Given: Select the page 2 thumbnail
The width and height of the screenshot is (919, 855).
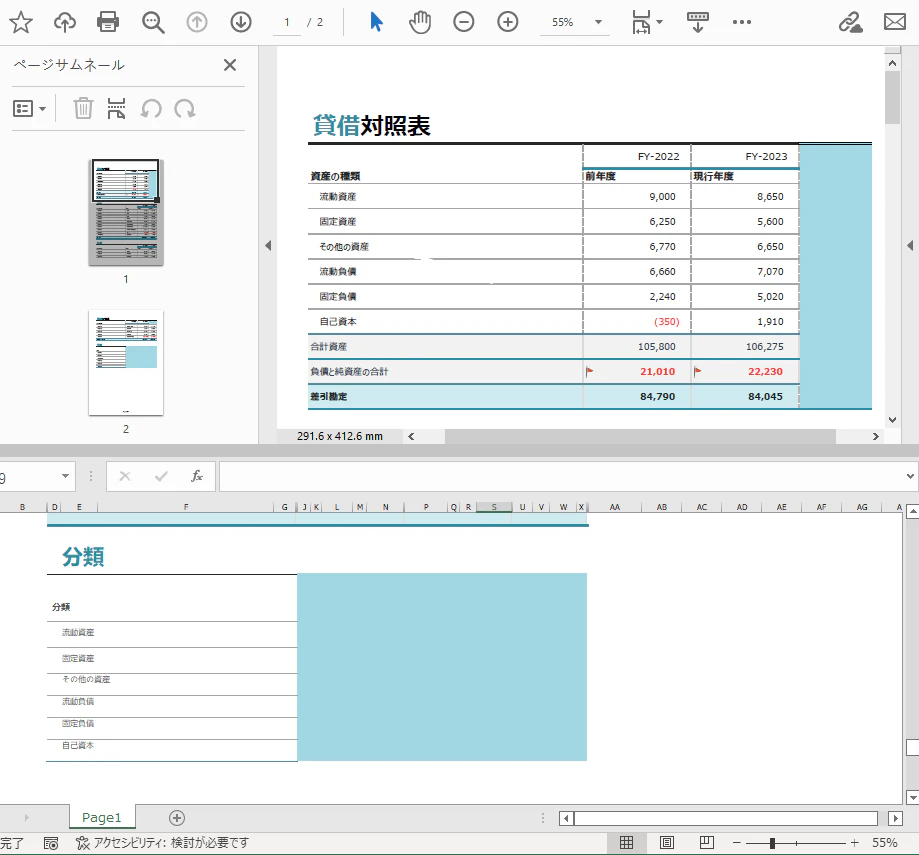Looking at the screenshot, I should tap(125, 363).
